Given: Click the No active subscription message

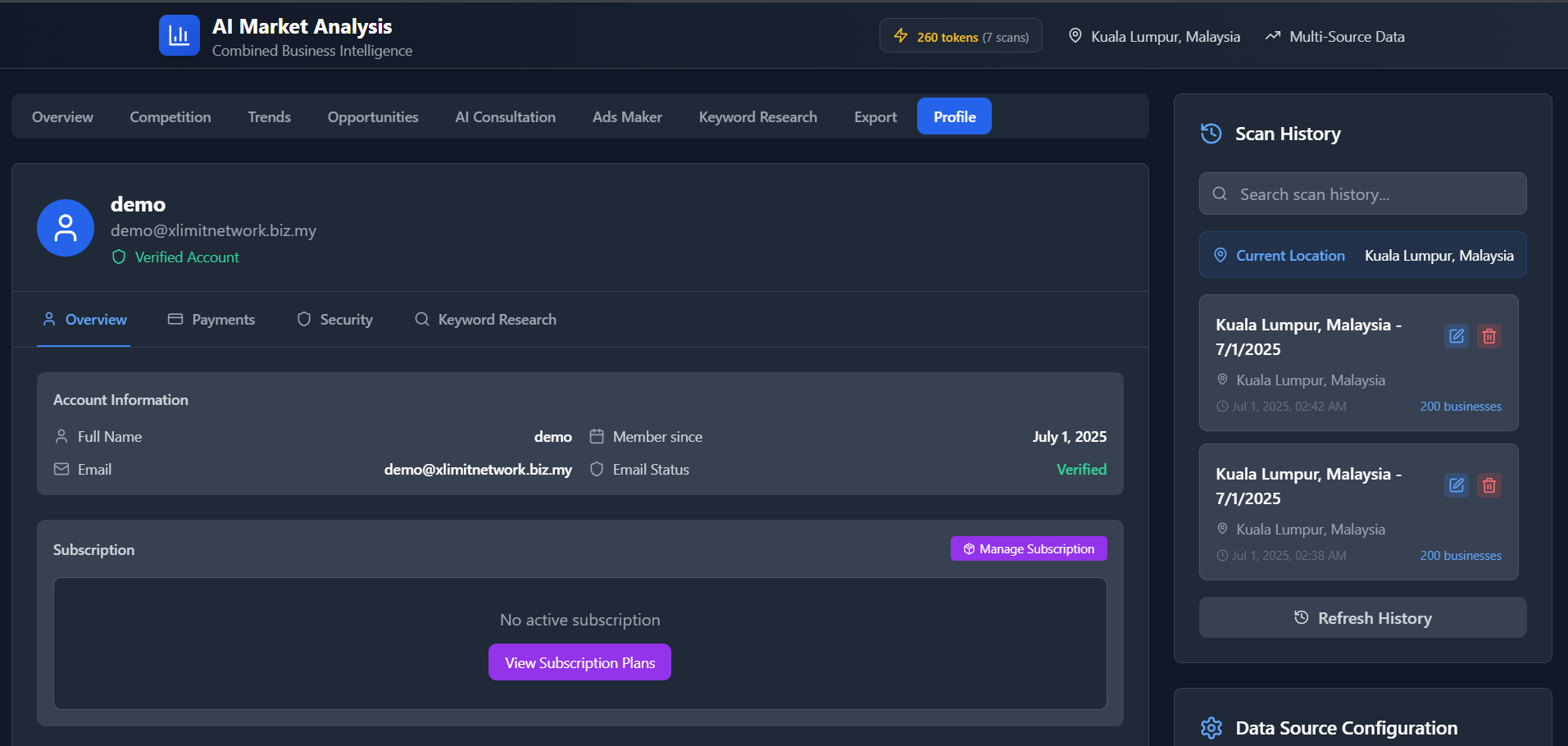Looking at the screenshot, I should (579, 620).
